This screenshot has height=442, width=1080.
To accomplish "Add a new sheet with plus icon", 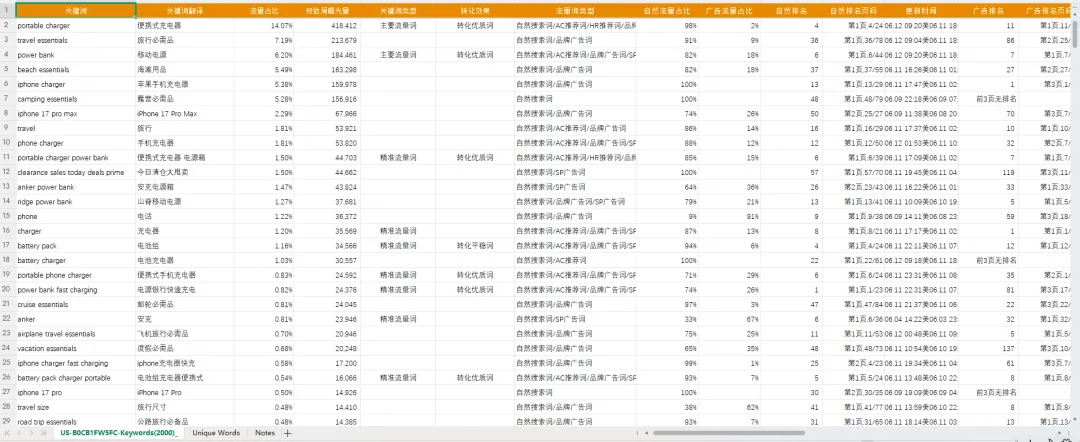I will (288, 433).
